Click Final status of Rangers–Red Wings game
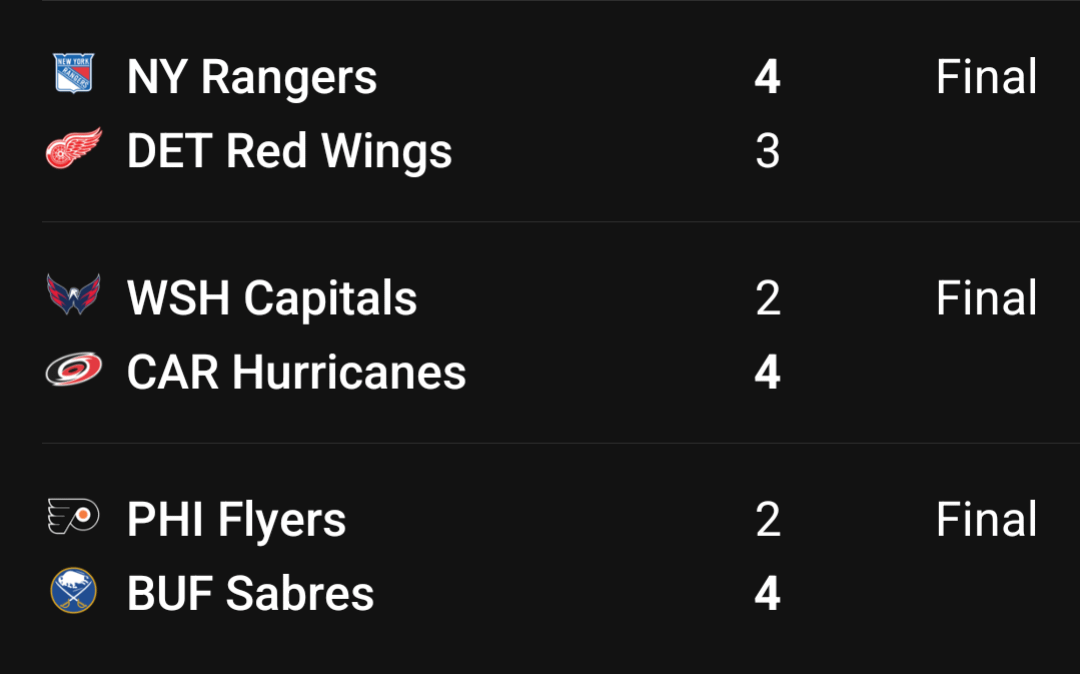 [986, 77]
